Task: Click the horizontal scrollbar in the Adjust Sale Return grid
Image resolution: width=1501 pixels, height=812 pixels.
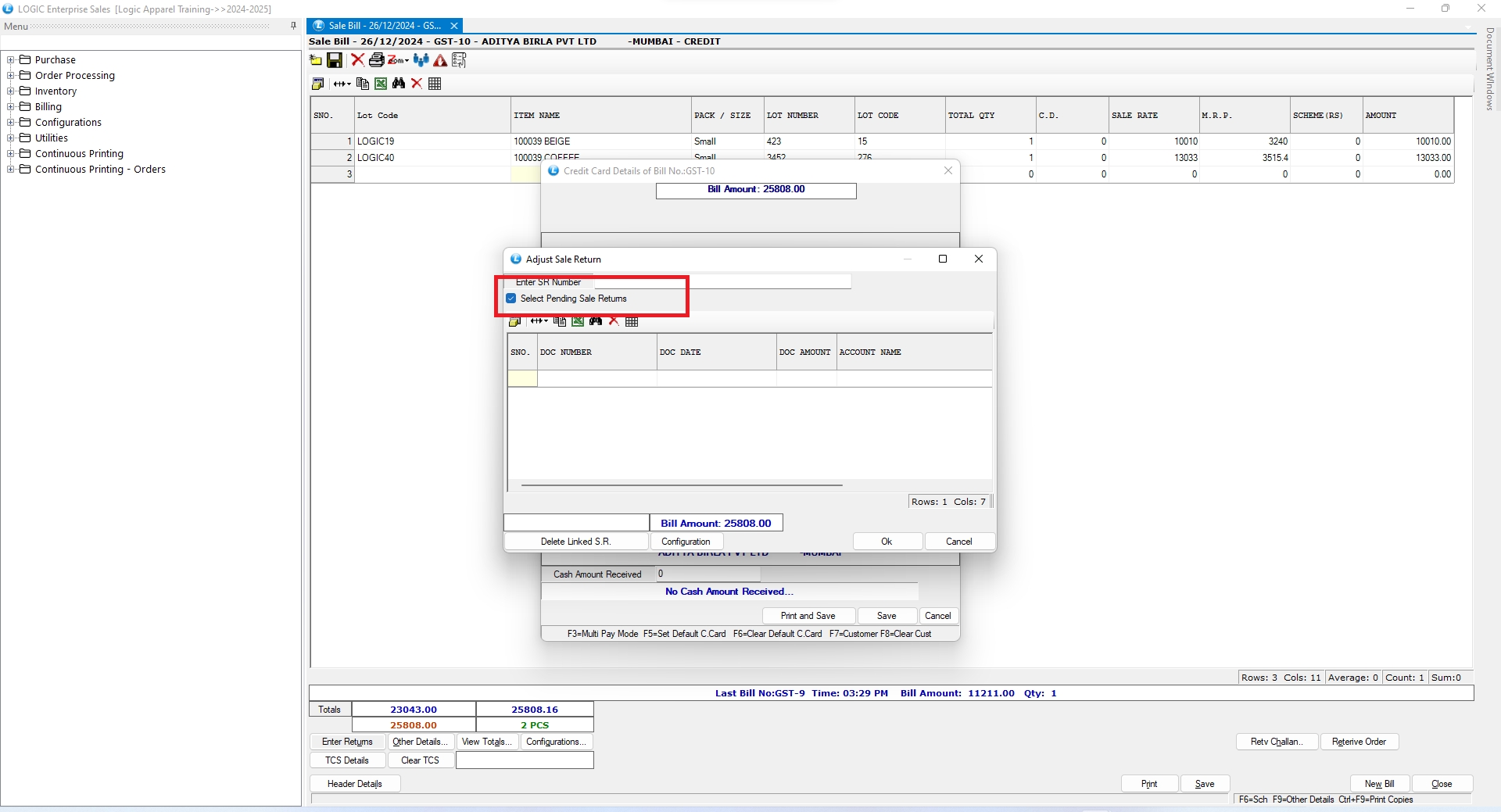Action: point(681,485)
